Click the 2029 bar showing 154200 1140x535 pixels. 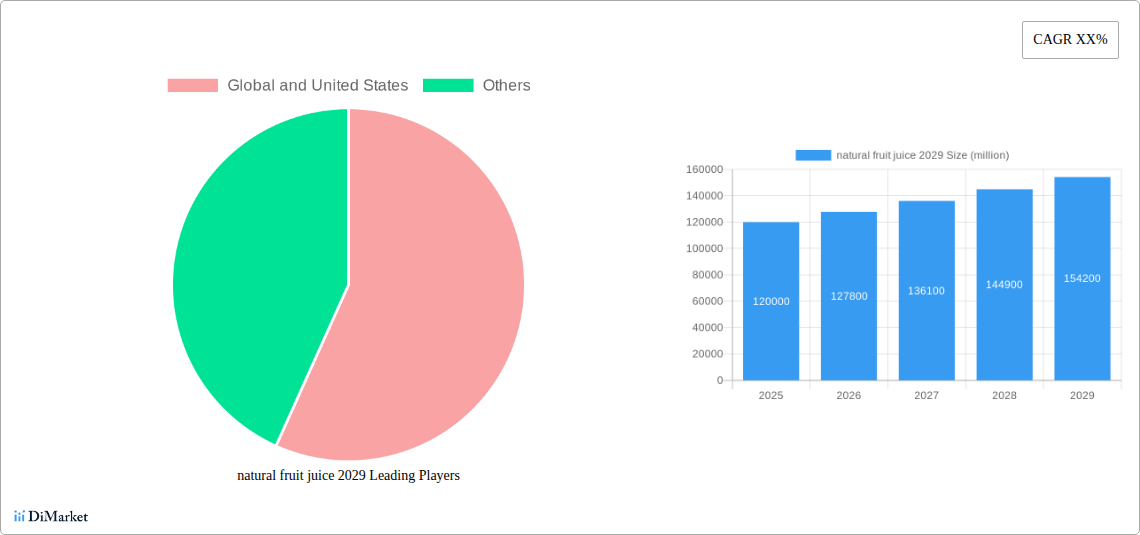point(1082,279)
